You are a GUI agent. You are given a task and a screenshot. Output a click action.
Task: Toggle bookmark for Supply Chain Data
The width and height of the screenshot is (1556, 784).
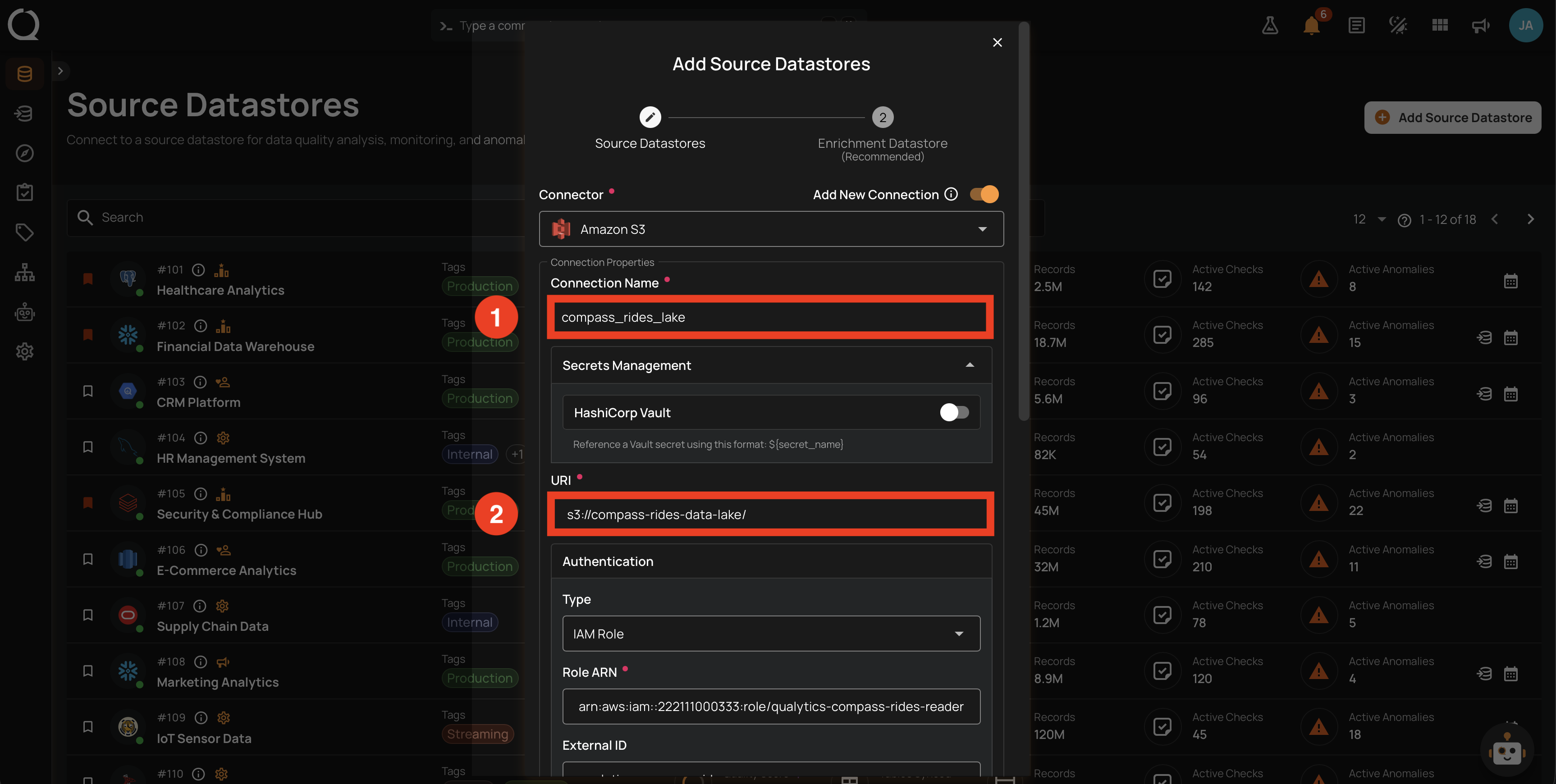pyautogui.click(x=88, y=615)
